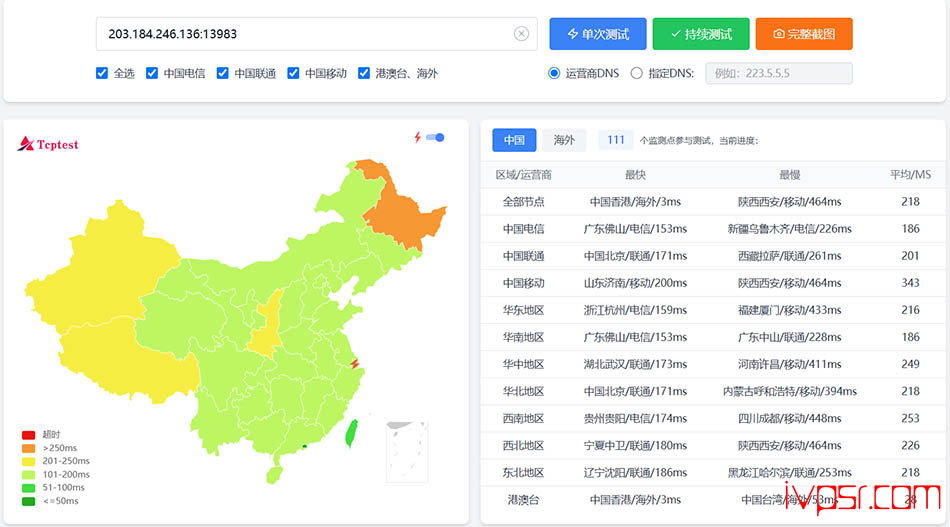Take full screenshot with 完整截图
The image size is (950, 527).
coord(804,34)
